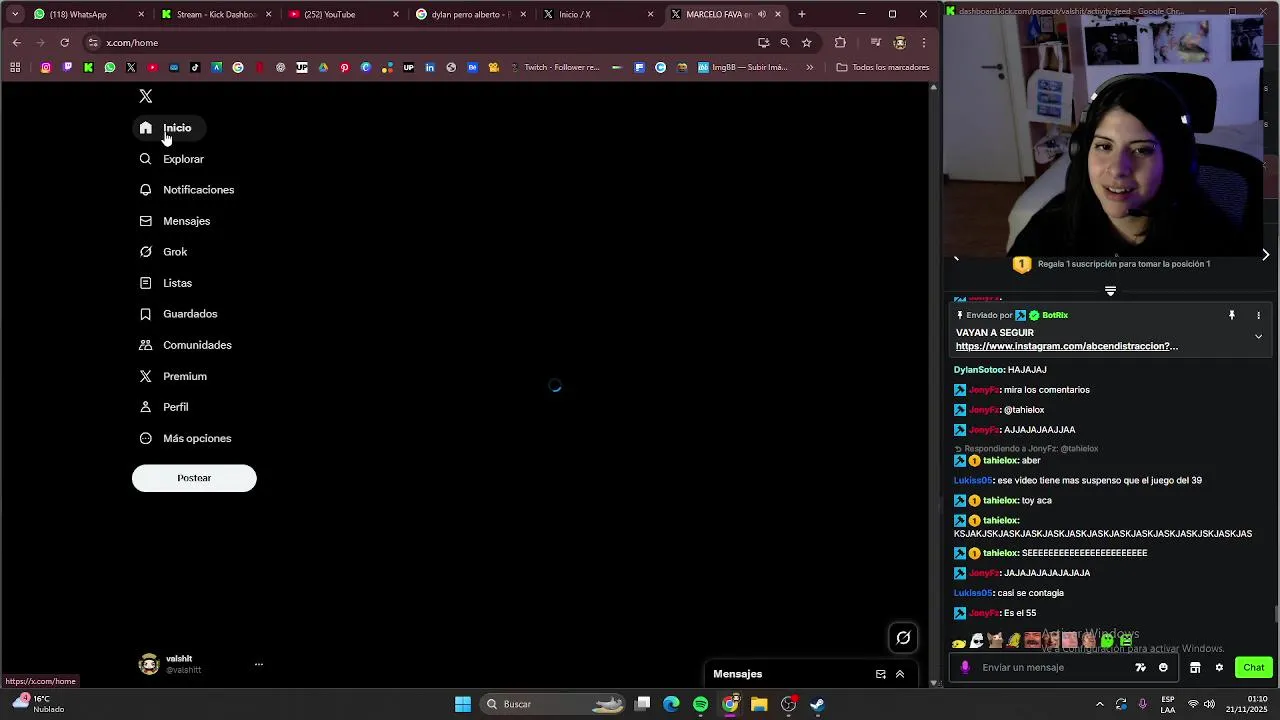Screen dimensions: 1280x720
Task: Go to next leaderboard item arrow
Action: coord(1265,255)
